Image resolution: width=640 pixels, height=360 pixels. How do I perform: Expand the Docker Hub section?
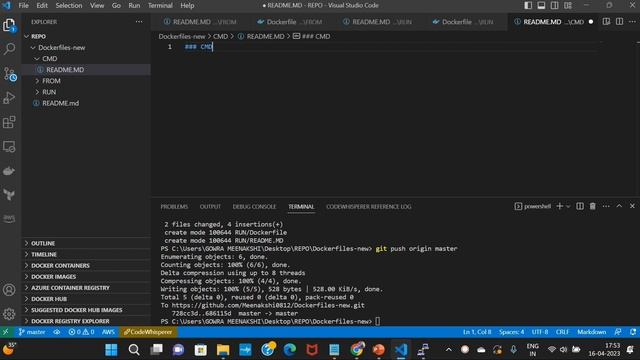(x=87, y=299)
